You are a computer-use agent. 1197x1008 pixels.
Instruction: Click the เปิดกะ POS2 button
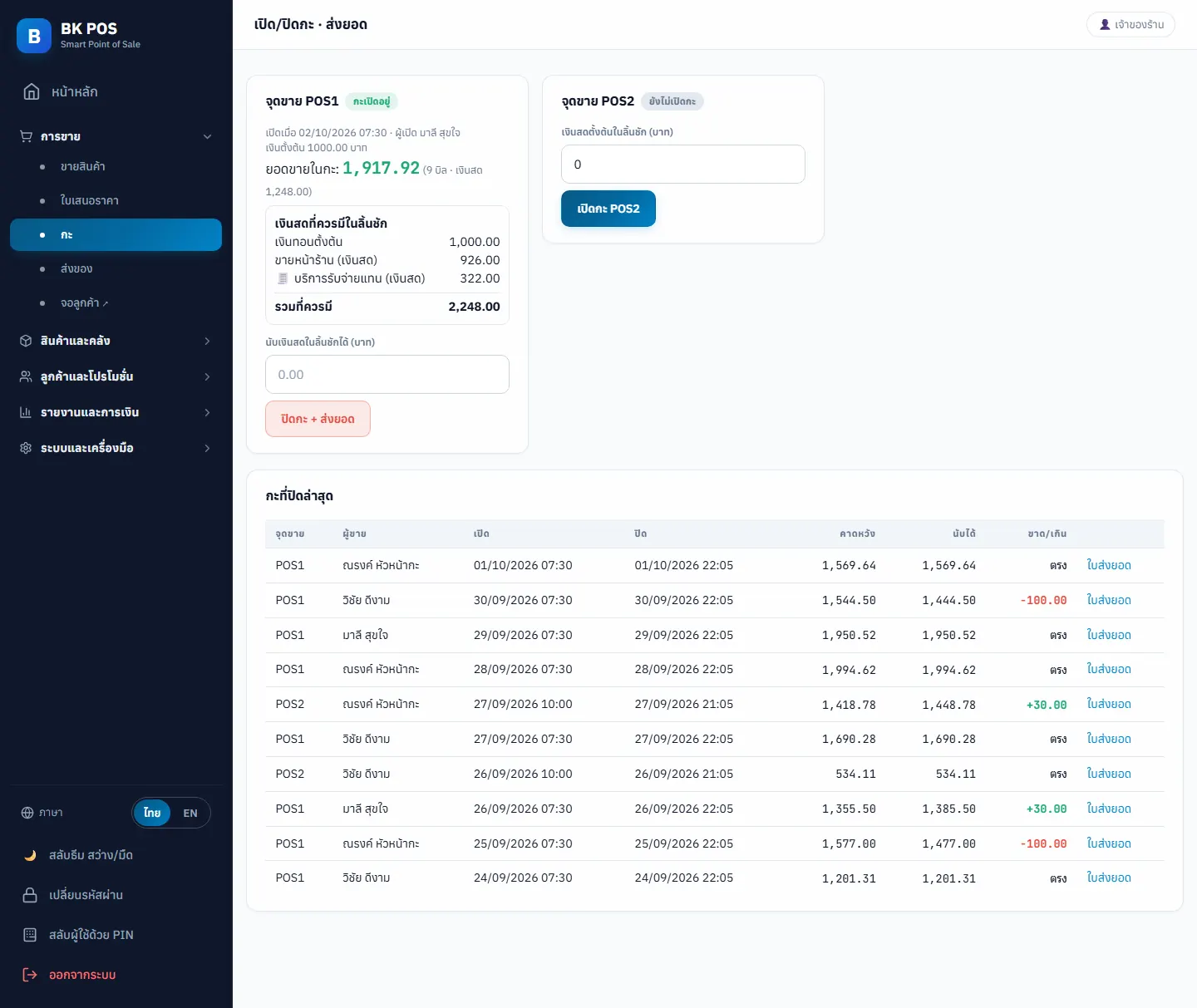coord(608,209)
